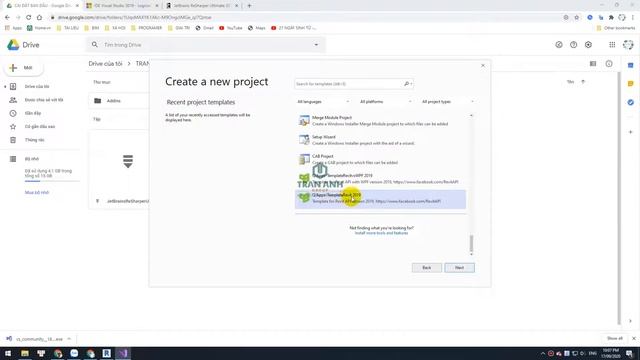Select the CAB Project template
640x360 pixels.
coord(380,159)
